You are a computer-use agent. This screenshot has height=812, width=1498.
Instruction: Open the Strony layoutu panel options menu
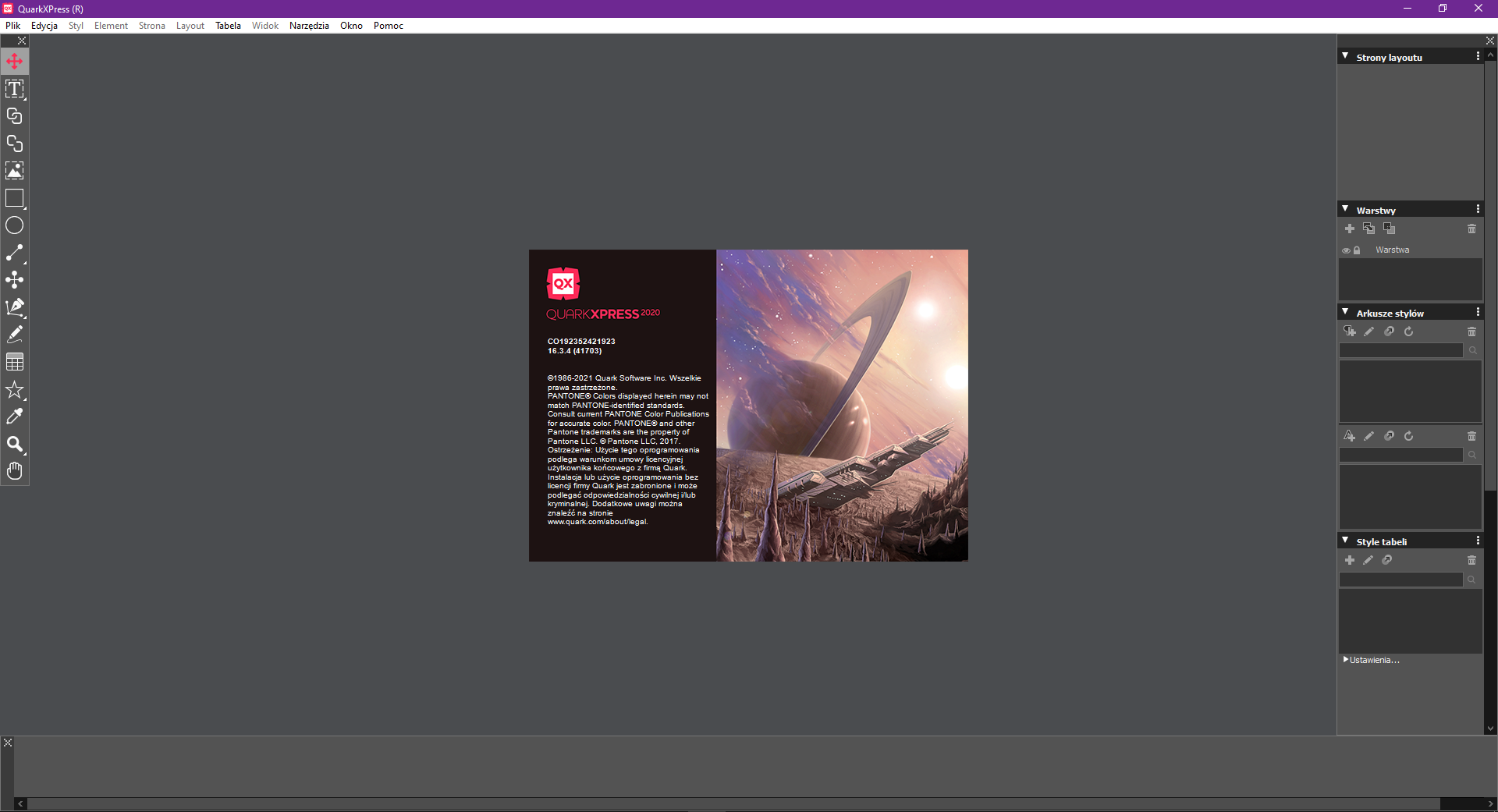[x=1478, y=56]
